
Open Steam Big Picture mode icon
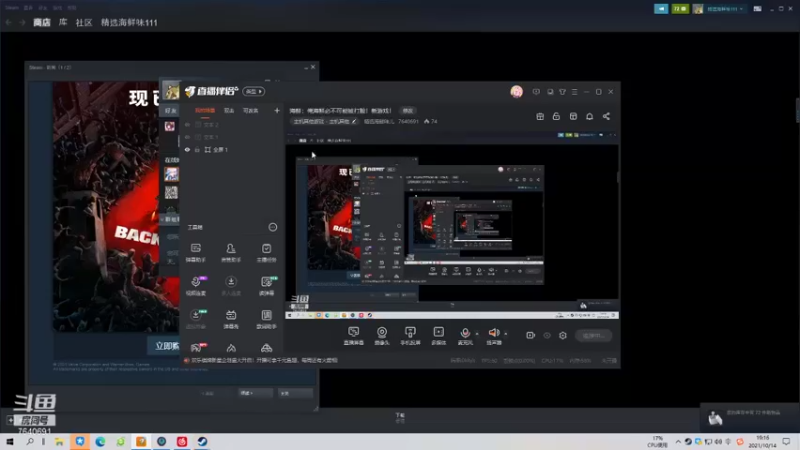click(x=758, y=9)
